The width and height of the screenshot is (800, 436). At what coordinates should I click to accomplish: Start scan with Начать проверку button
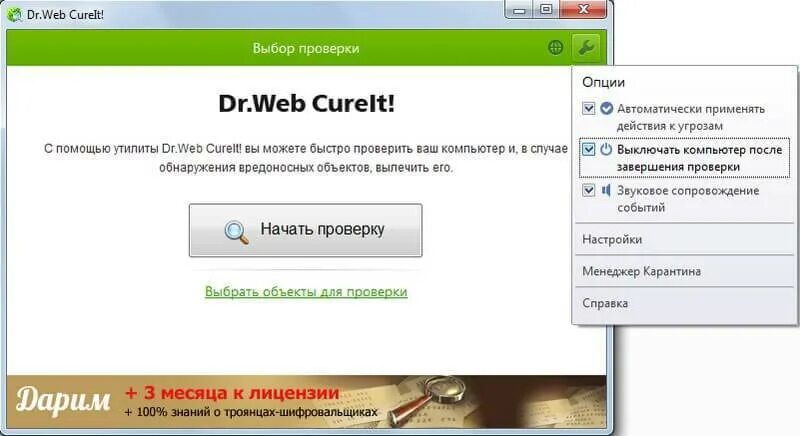(306, 230)
